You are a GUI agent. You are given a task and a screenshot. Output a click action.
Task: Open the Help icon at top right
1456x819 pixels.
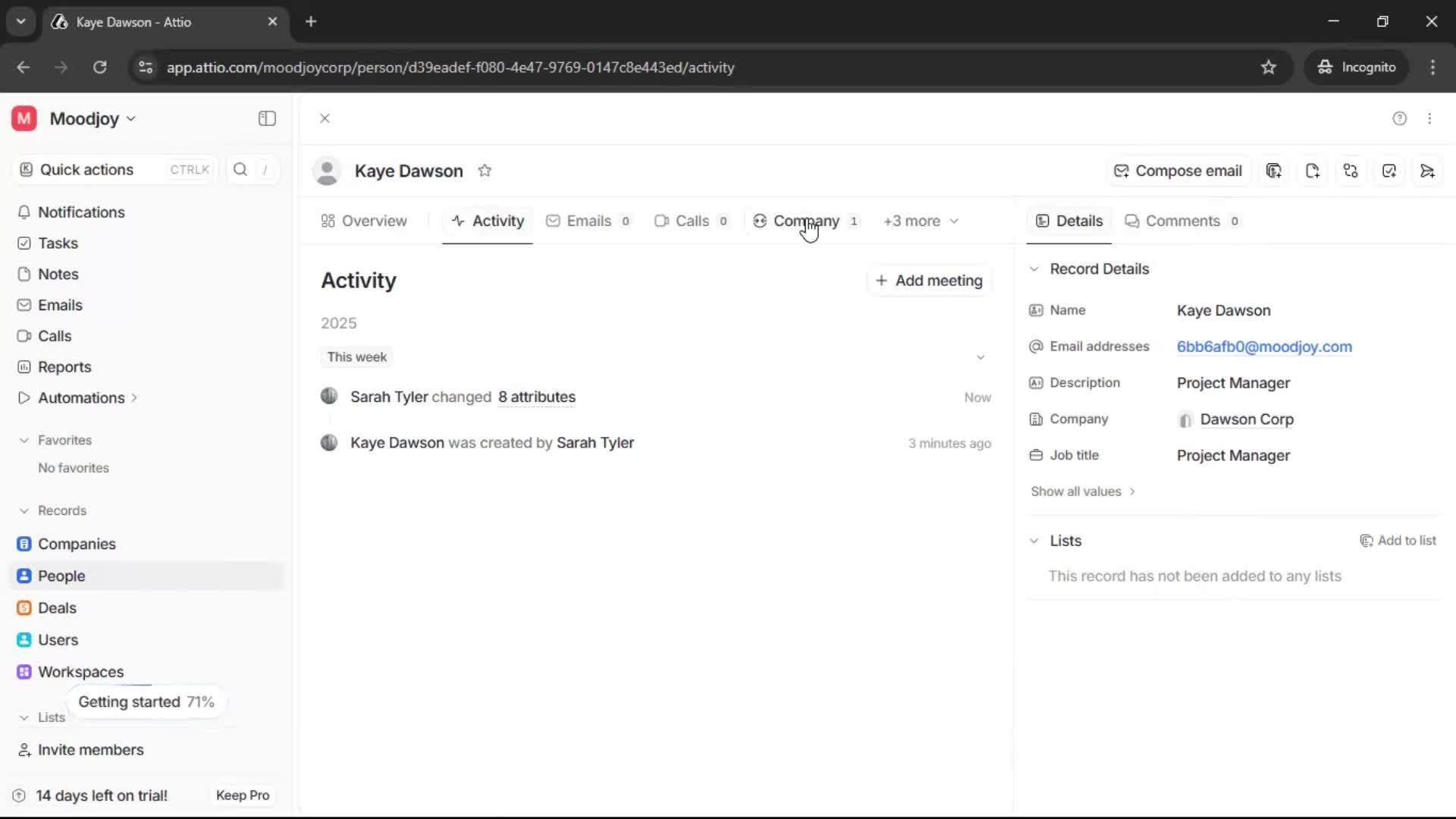pyautogui.click(x=1399, y=118)
